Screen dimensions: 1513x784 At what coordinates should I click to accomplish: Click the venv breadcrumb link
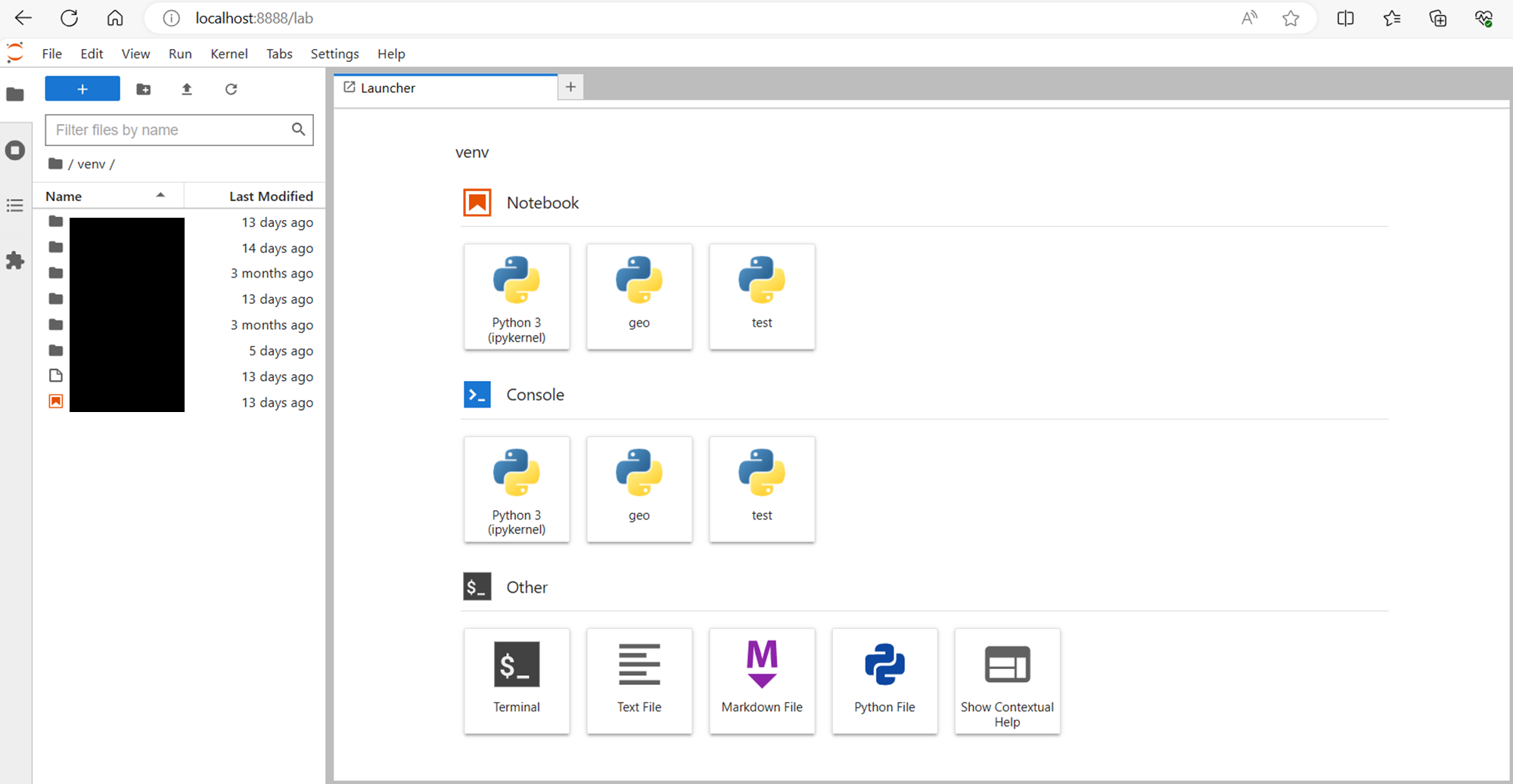point(91,164)
